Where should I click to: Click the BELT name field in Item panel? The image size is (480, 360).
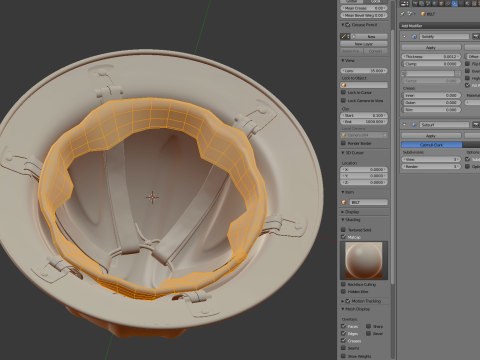tap(368, 202)
